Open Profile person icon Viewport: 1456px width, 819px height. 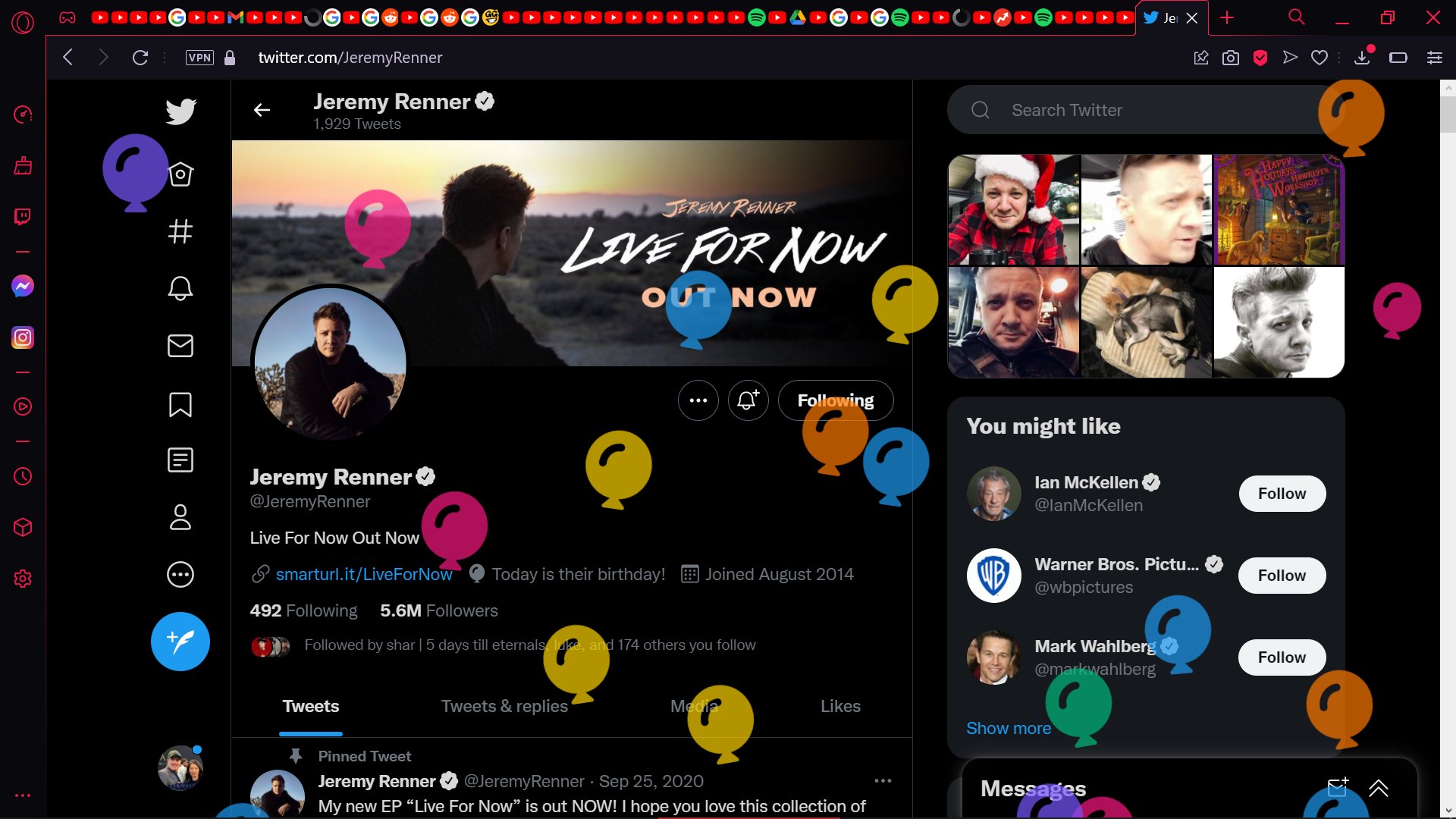click(180, 517)
